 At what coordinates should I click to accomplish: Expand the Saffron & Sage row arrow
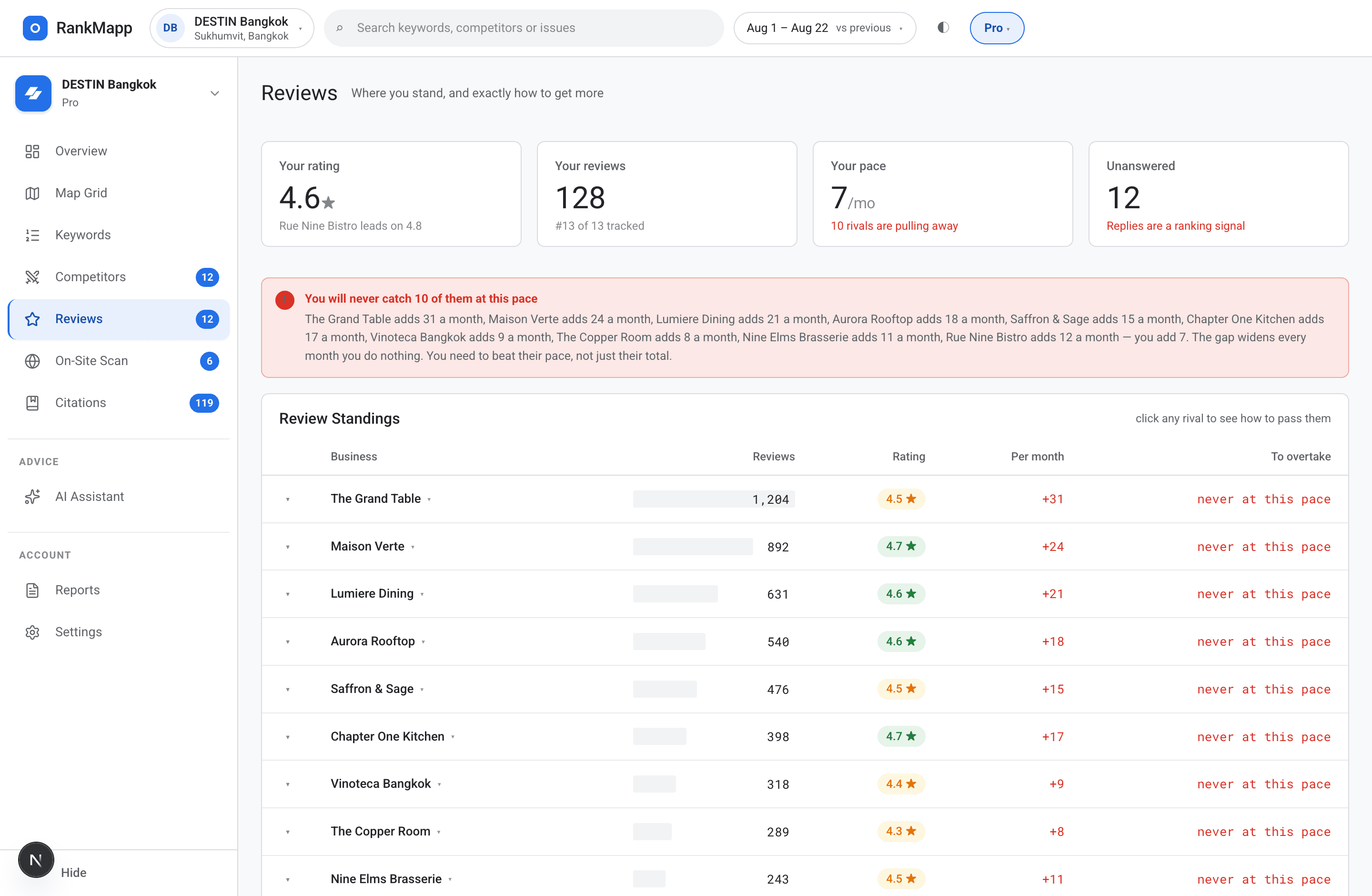[x=288, y=690]
